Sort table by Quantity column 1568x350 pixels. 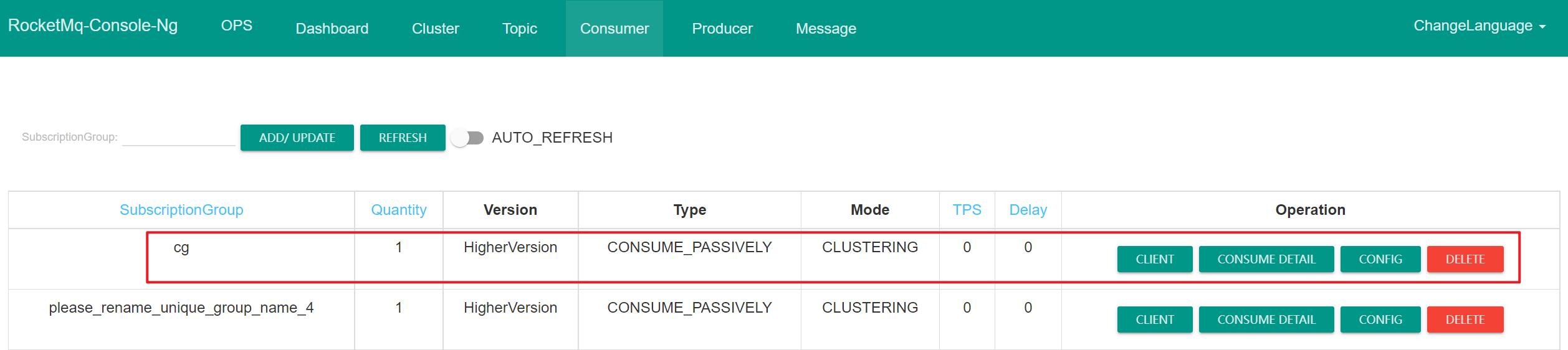pyautogui.click(x=398, y=210)
